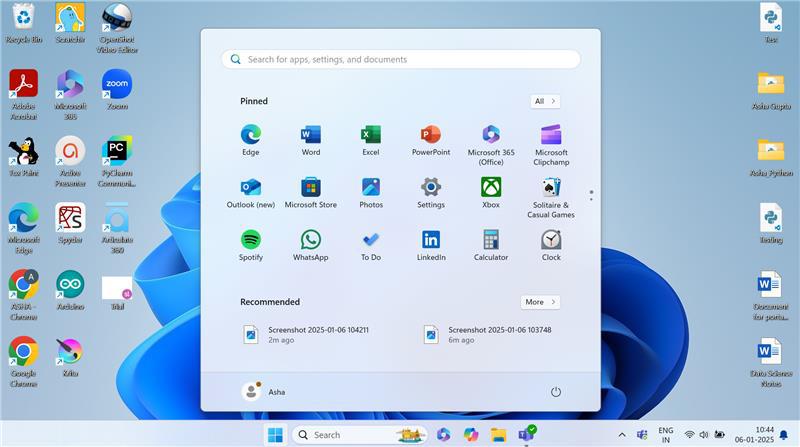
Task: Show hidden system tray icons chevron
Action: pyautogui.click(x=622, y=435)
